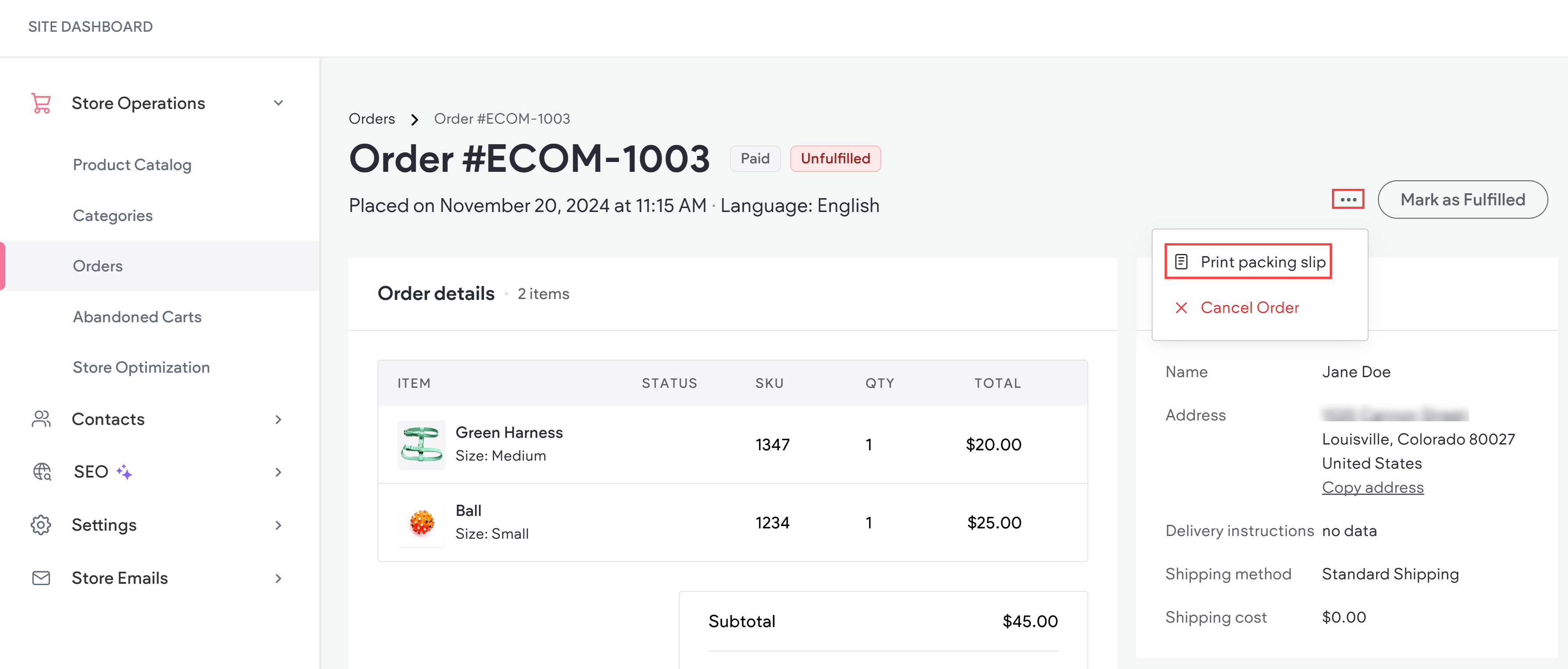The image size is (1568, 669).
Task: Open the three-dots more actions menu
Action: pos(1348,199)
